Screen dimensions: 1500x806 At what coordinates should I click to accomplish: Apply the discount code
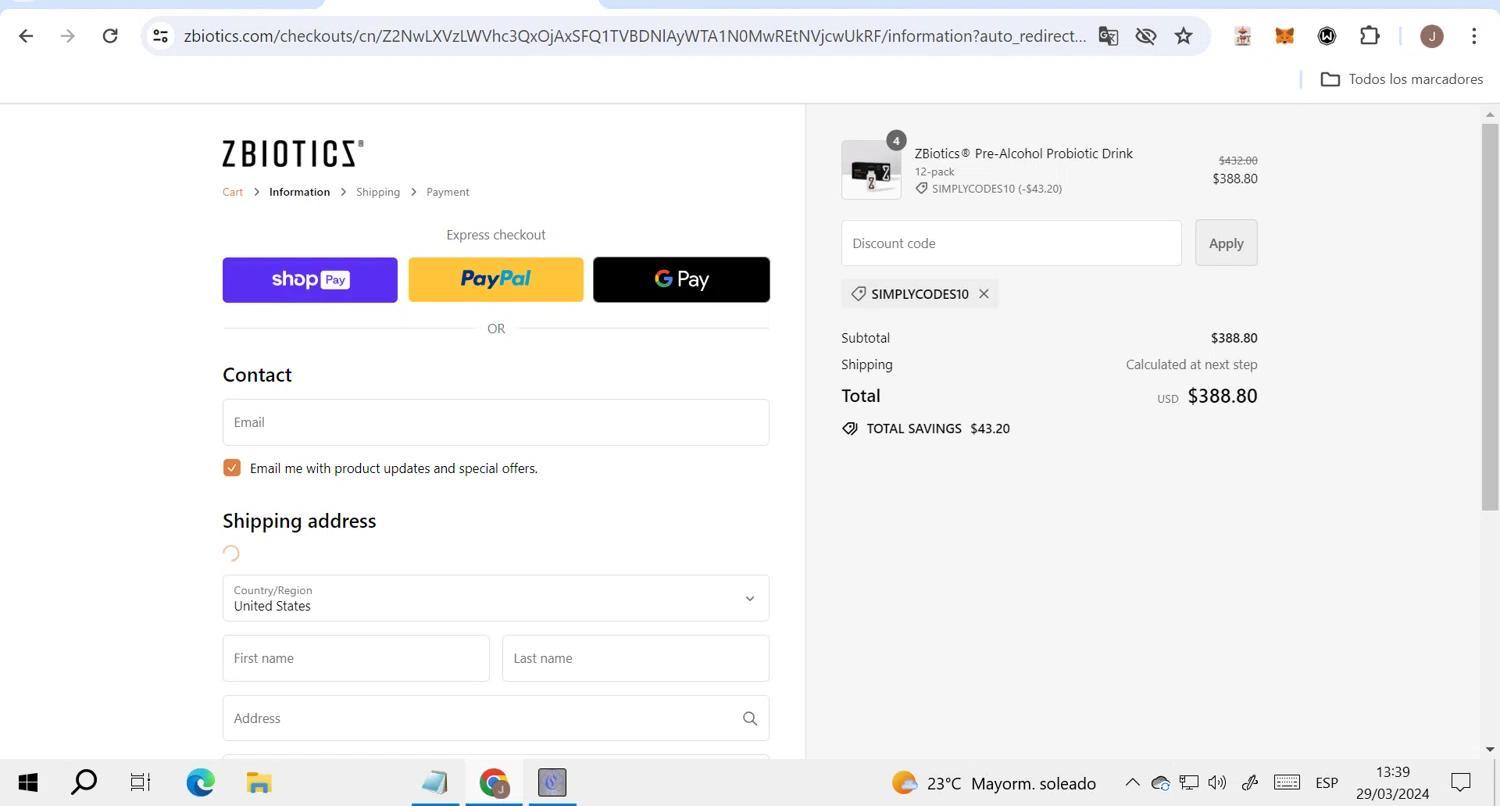click(x=1226, y=243)
